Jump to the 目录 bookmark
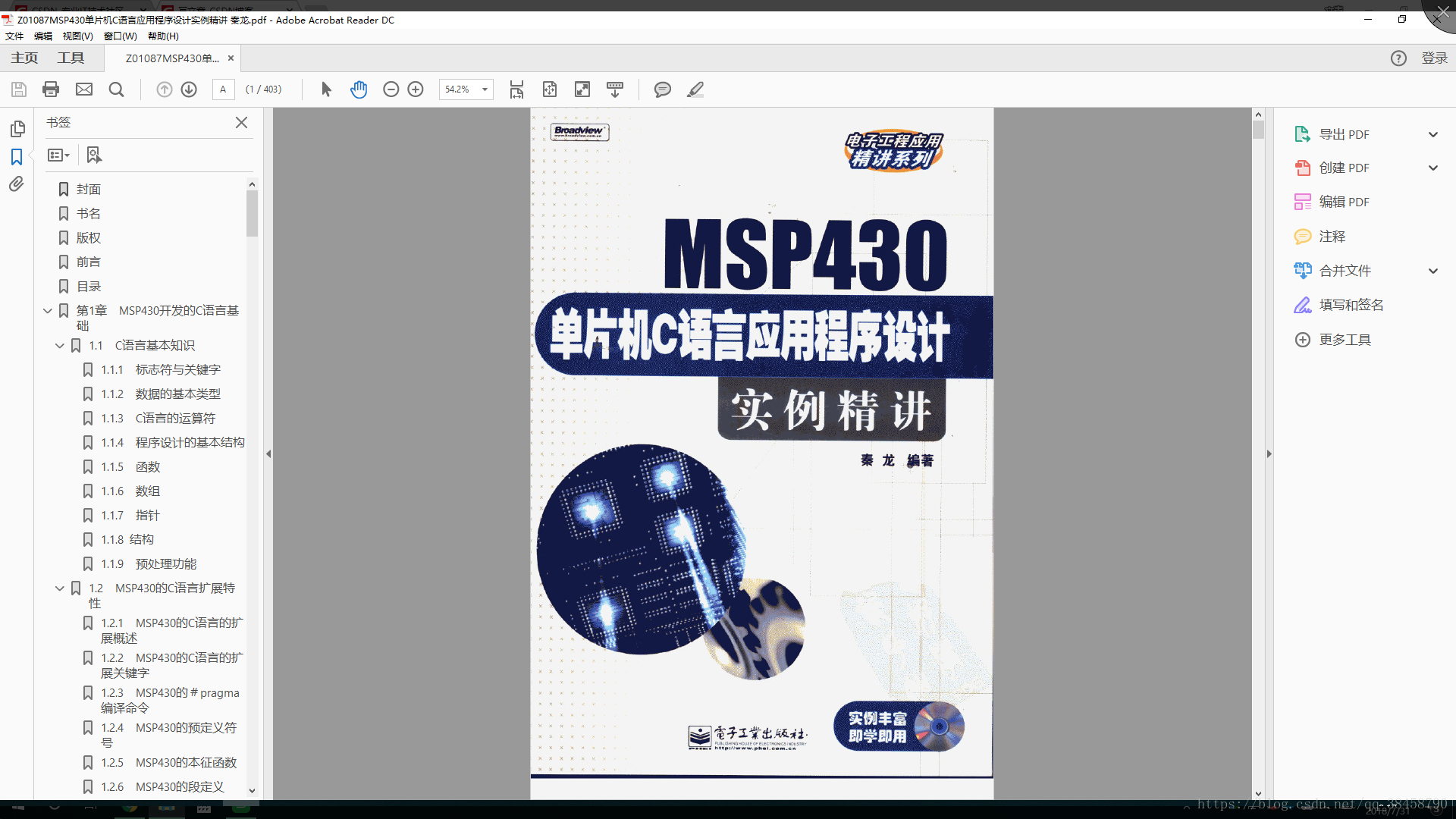 point(88,286)
